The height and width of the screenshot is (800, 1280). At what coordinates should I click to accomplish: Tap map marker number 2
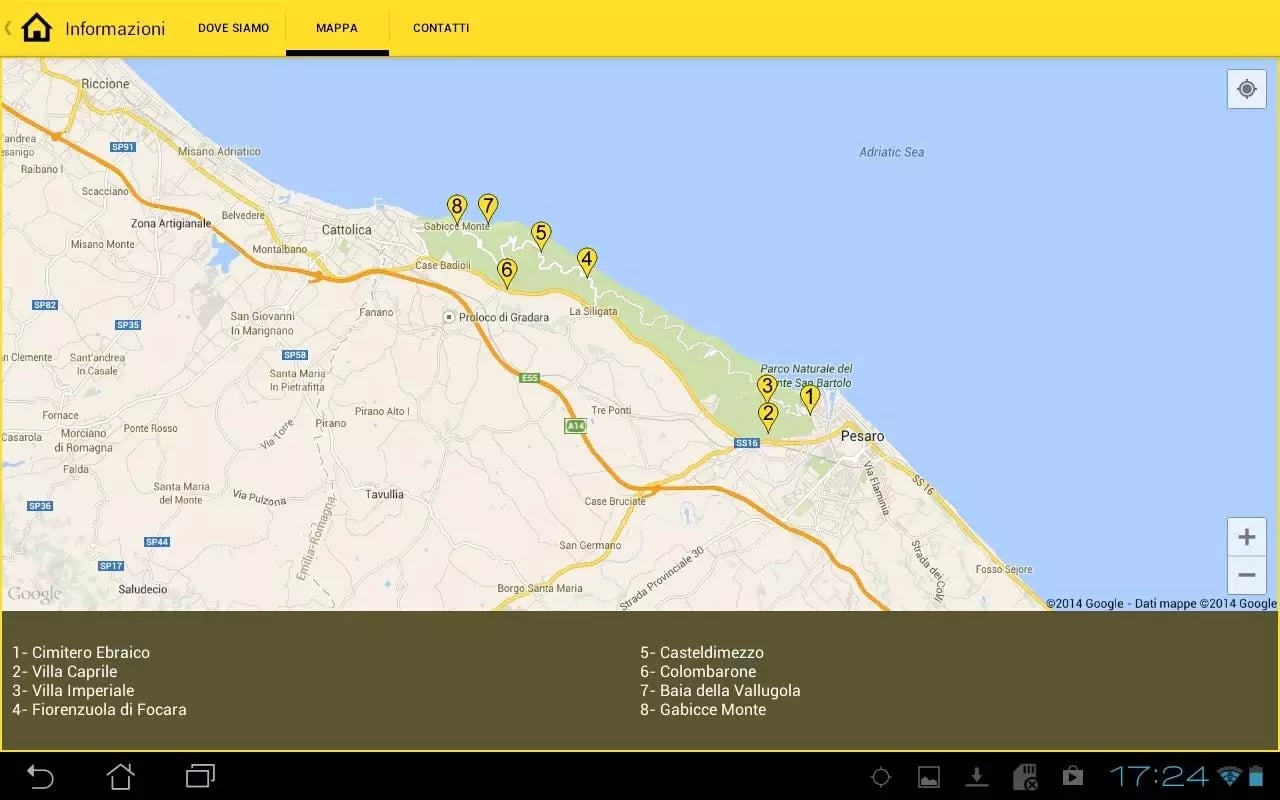pyautogui.click(x=768, y=417)
